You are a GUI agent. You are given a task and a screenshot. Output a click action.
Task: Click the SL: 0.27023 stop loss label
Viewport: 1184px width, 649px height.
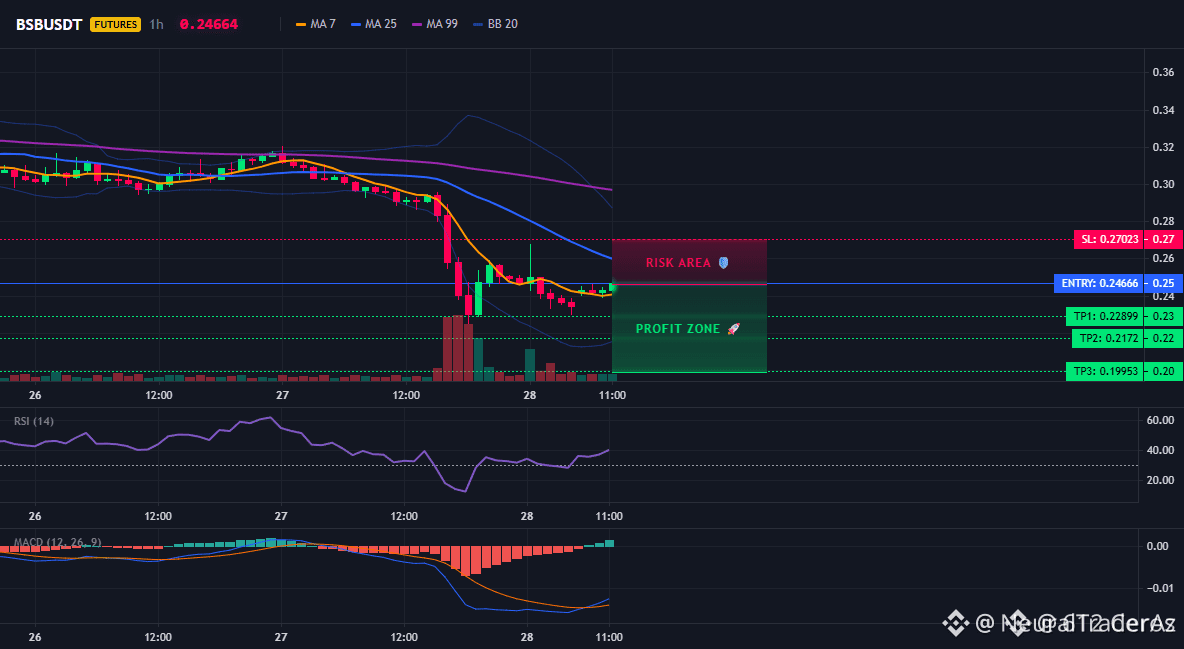1108,240
